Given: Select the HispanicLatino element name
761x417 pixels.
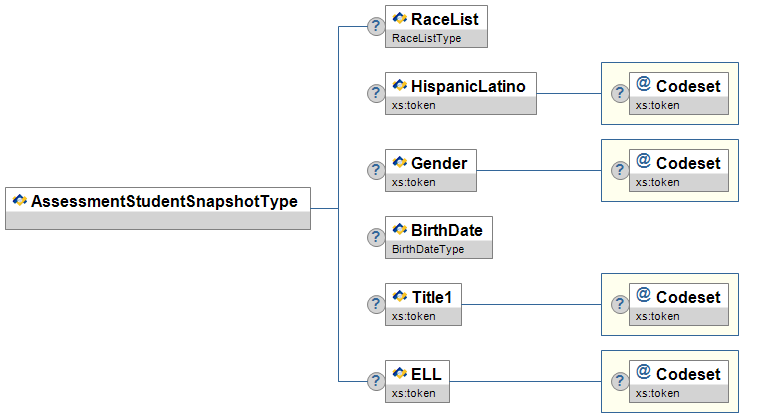Looking at the screenshot, I should pos(468,86).
